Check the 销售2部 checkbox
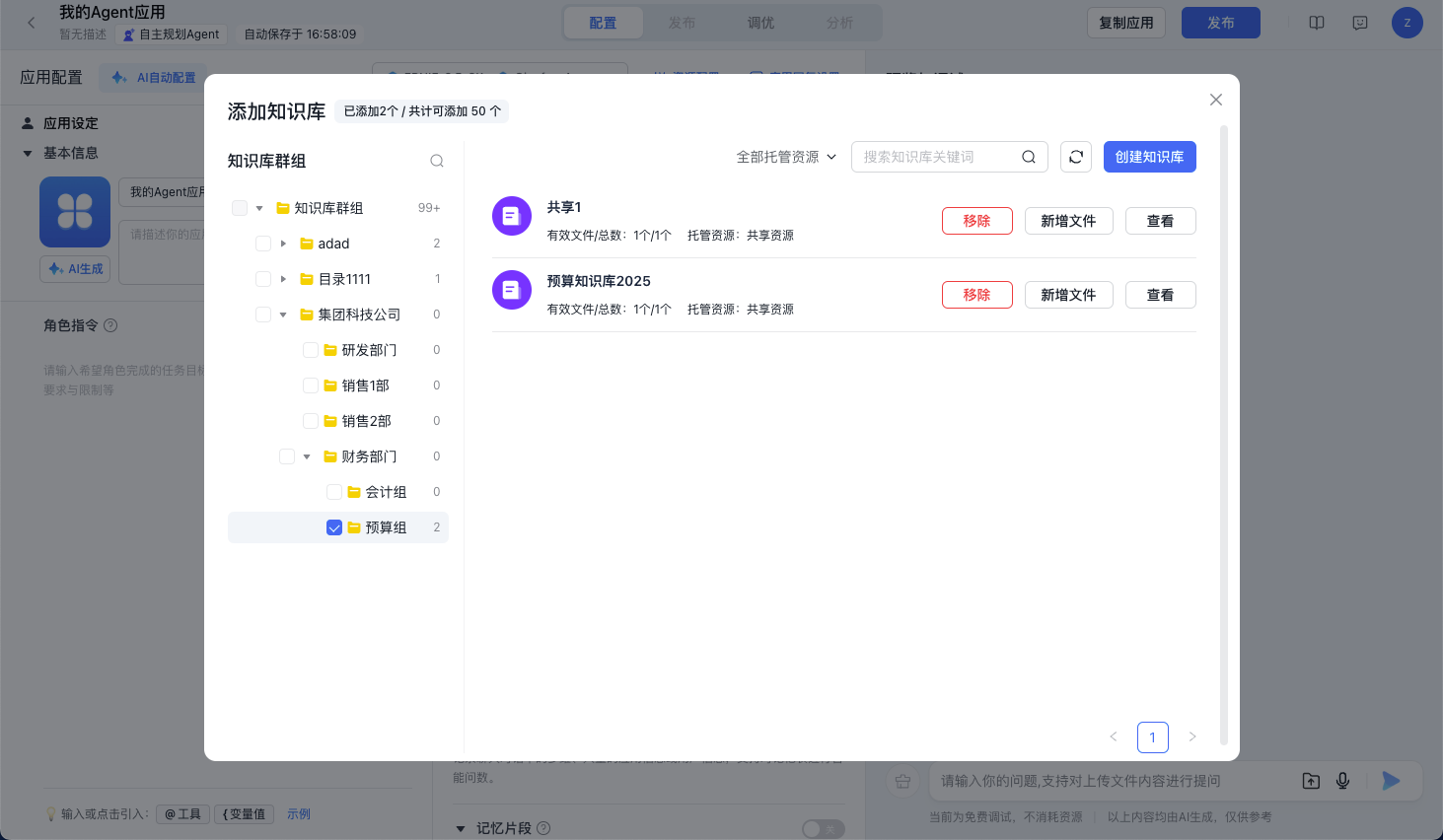 click(x=311, y=421)
